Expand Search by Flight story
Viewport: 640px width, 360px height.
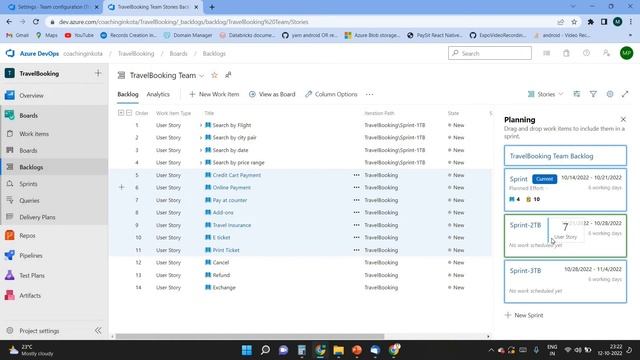click(200, 125)
